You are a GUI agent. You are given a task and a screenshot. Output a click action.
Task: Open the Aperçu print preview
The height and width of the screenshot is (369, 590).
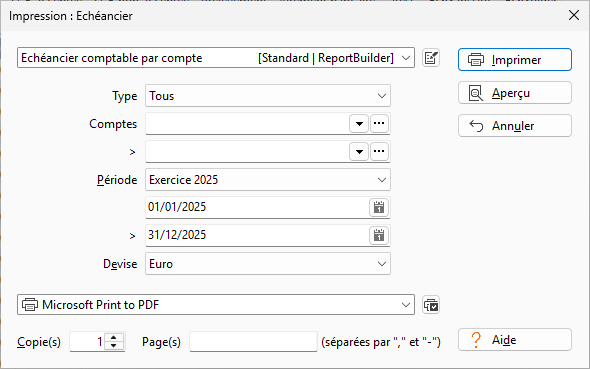[x=515, y=93]
